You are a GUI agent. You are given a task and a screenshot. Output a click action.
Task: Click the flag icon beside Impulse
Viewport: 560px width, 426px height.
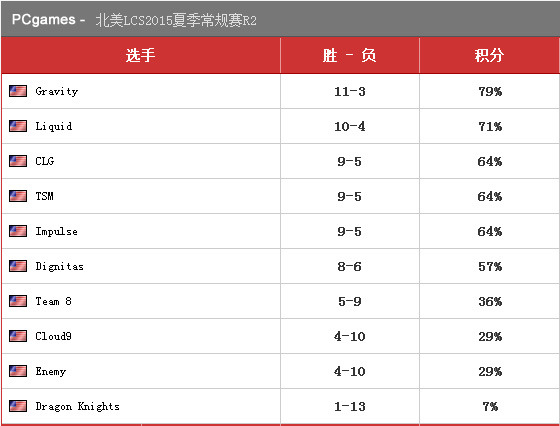tap(18, 231)
